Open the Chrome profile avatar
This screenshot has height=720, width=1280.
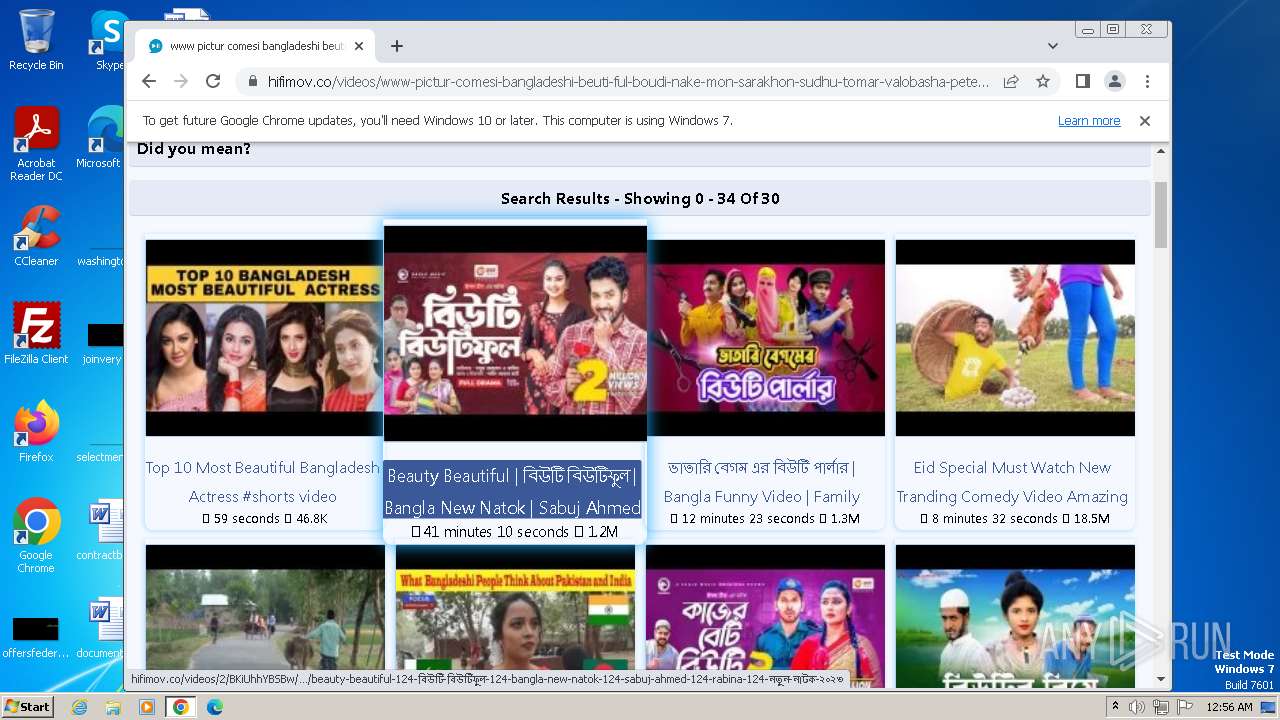coord(1114,81)
